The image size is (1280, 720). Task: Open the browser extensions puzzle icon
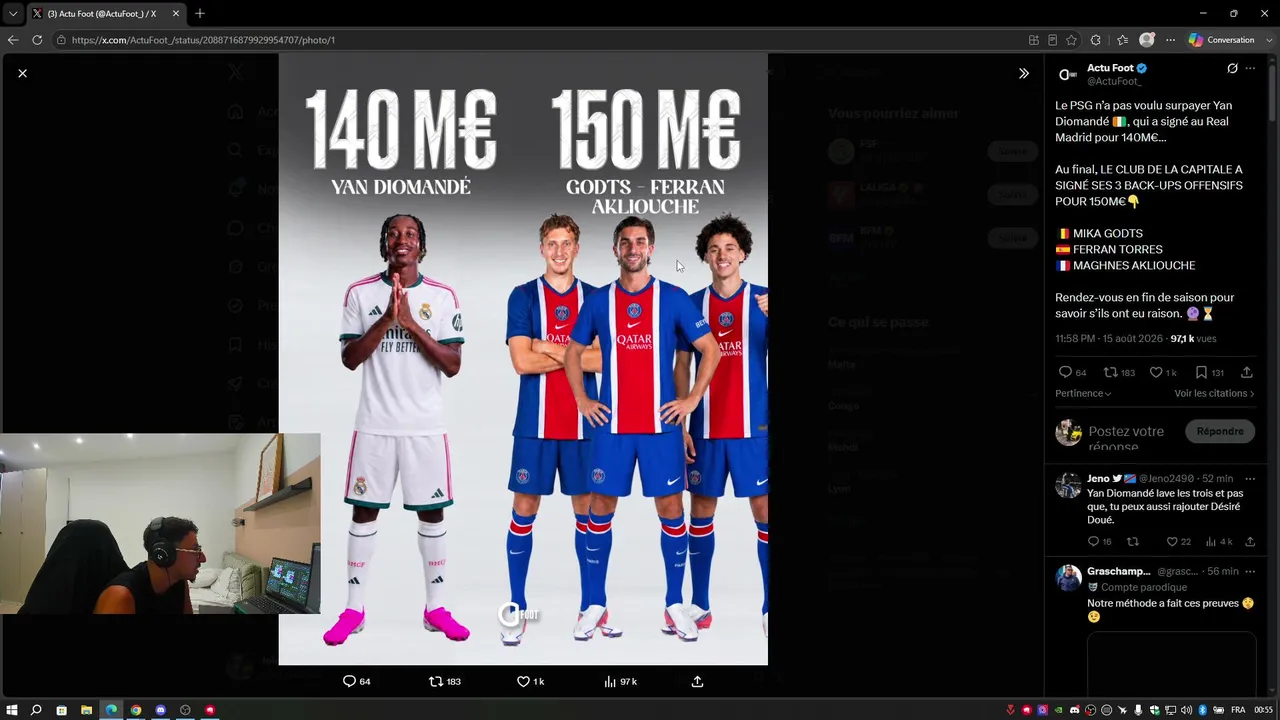(1095, 40)
